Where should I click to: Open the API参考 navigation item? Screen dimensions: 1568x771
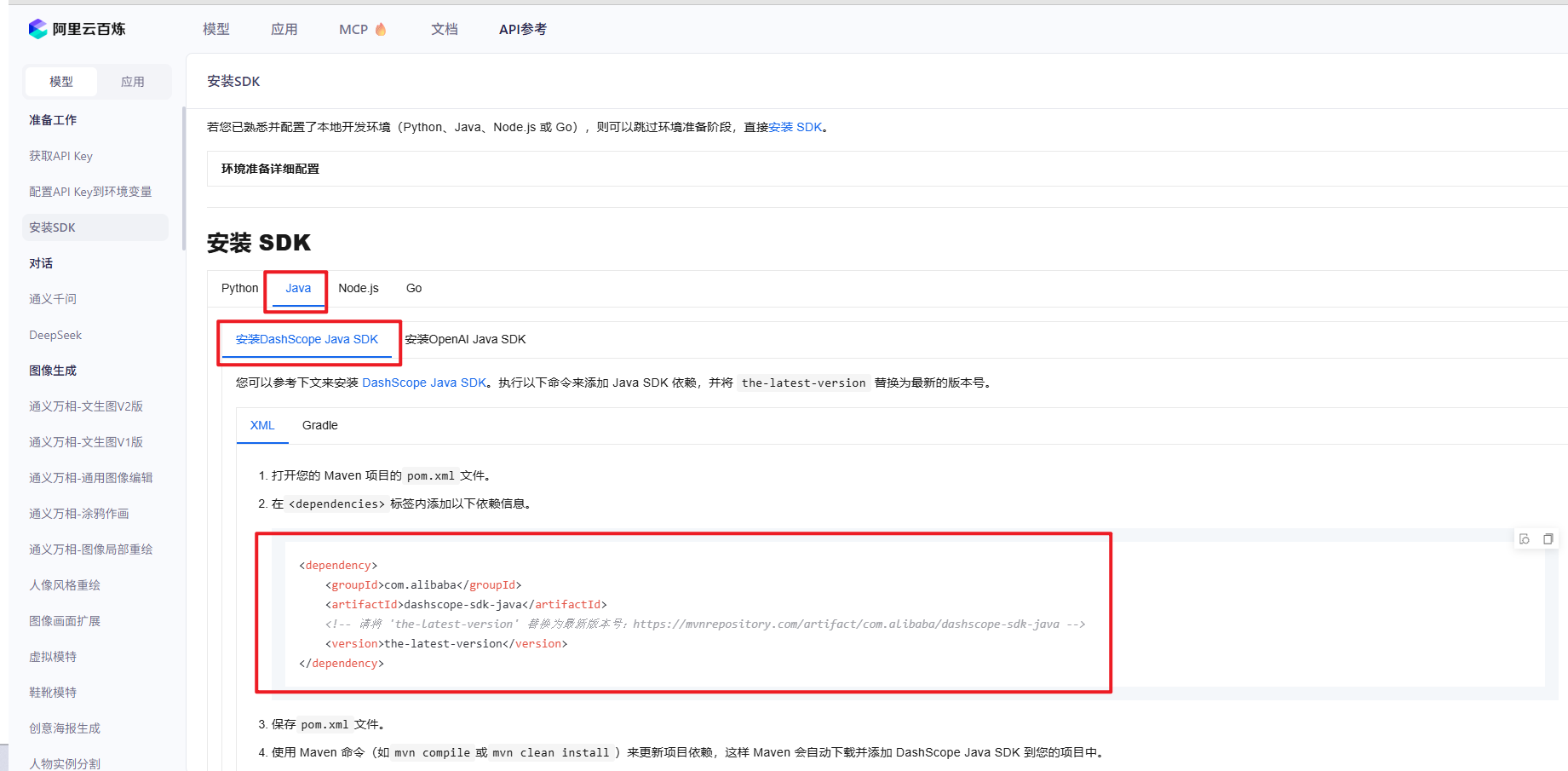point(523,29)
